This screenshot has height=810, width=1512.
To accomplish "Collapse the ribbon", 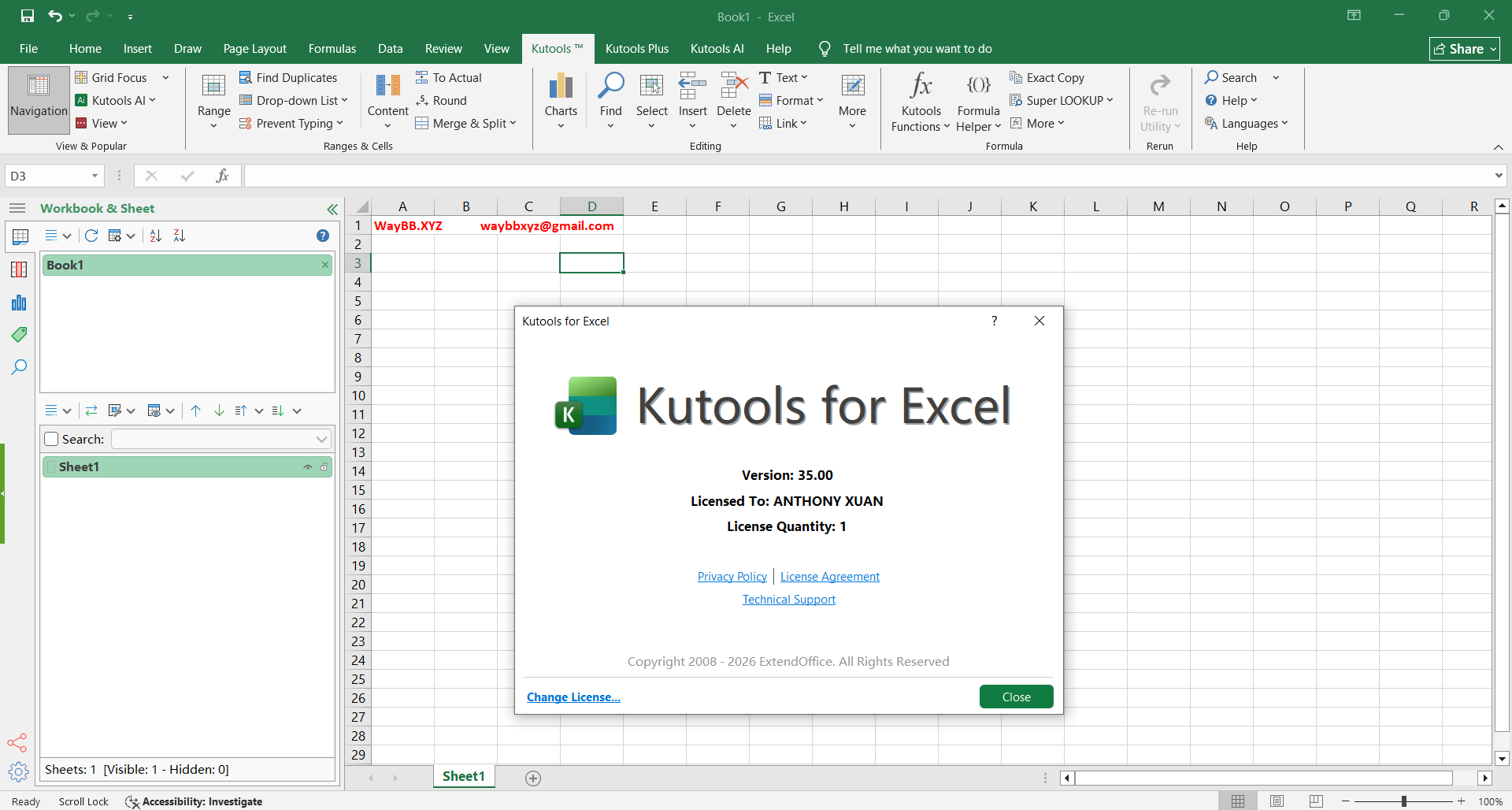I will click(x=1498, y=147).
